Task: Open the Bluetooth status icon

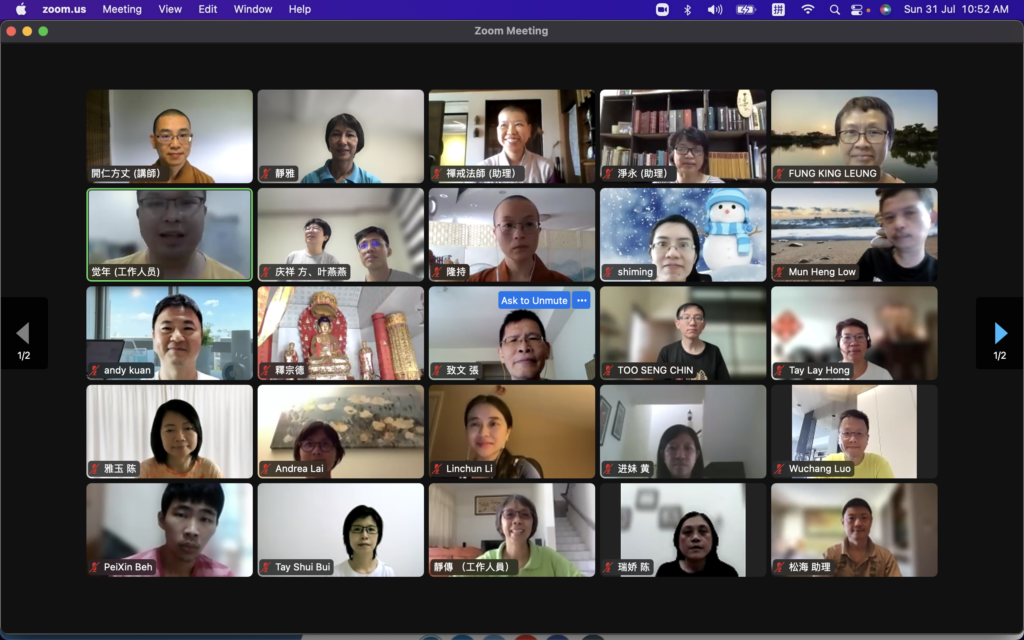Action: click(x=687, y=9)
